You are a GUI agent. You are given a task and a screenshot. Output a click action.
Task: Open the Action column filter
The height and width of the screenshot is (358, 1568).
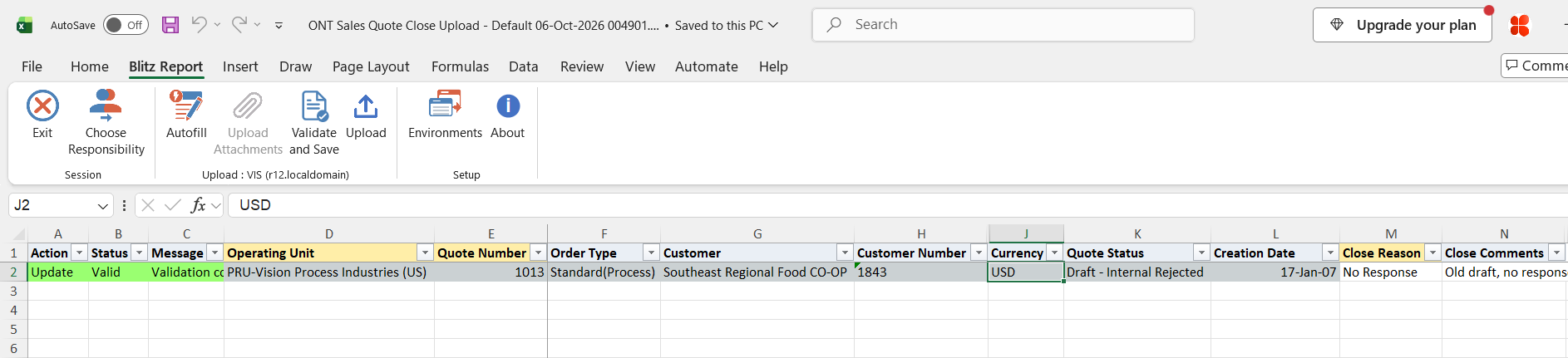tap(80, 253)
